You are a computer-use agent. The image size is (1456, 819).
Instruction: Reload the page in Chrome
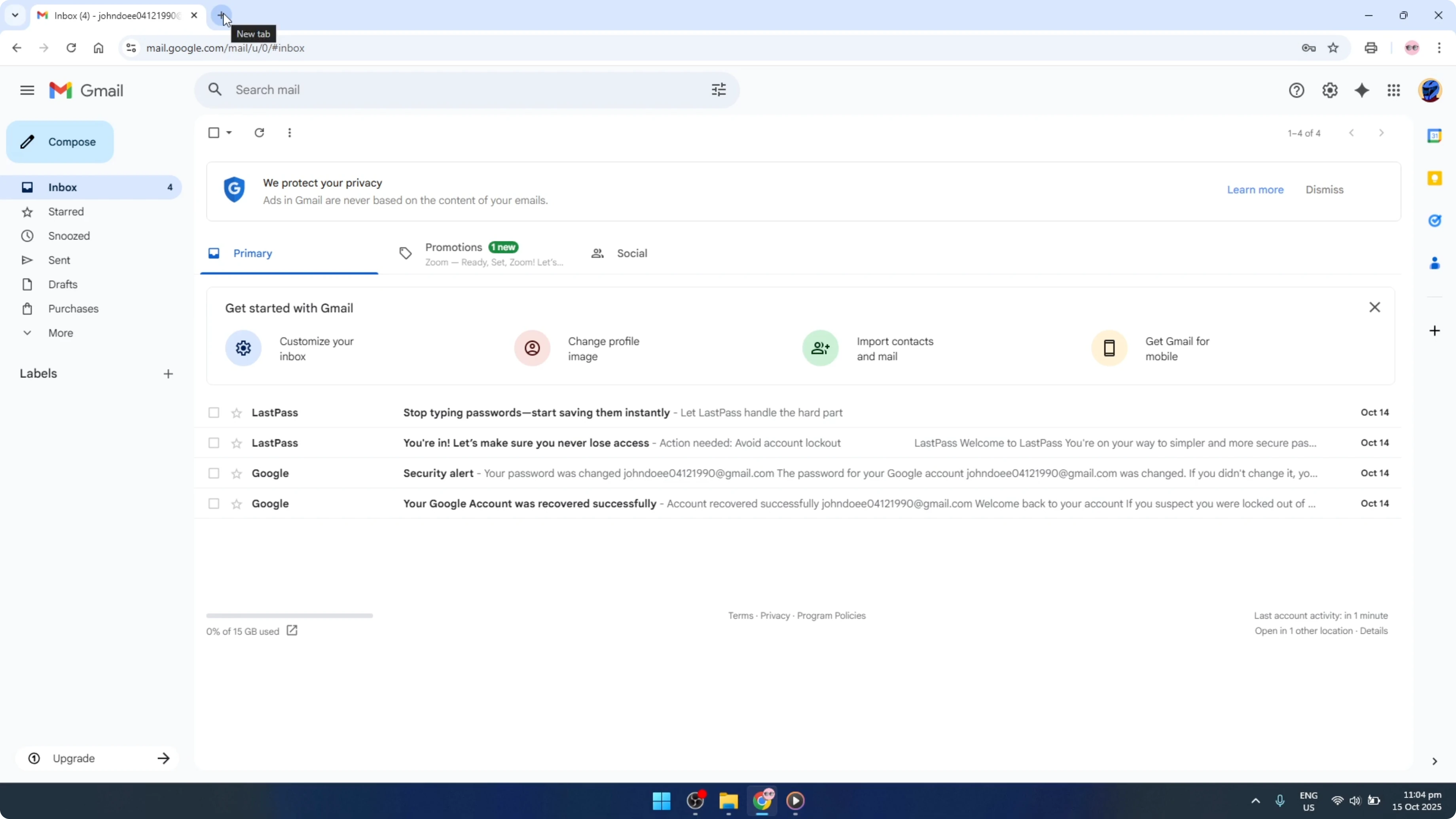tap(71, 48)
